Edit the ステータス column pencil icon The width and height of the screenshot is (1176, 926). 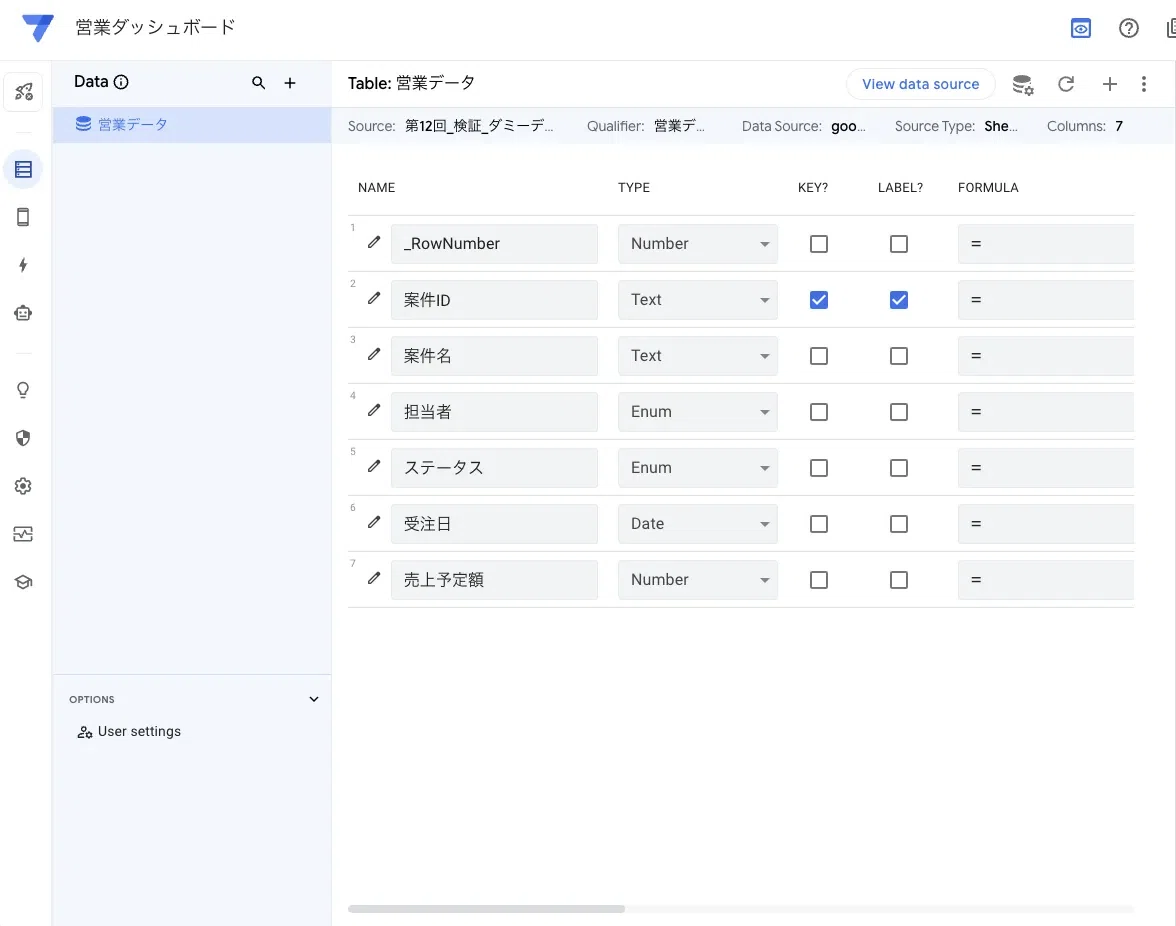pos(374,466)
